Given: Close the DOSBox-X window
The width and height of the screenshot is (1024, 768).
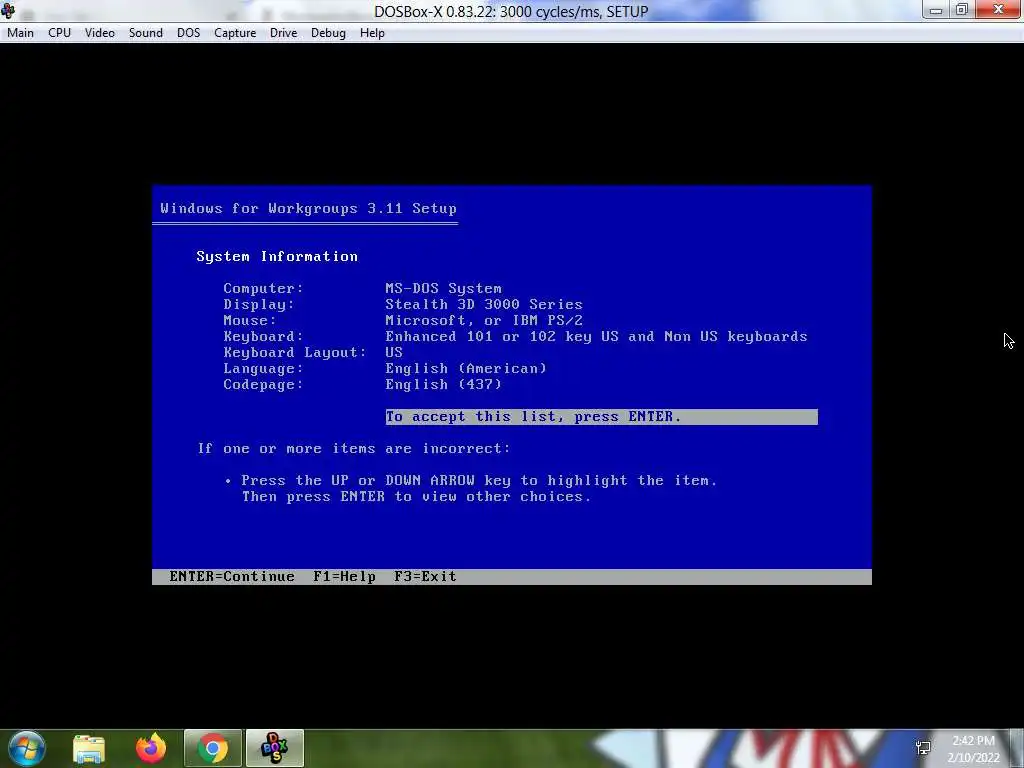Looking at the screenshot, I should [999, 10].
